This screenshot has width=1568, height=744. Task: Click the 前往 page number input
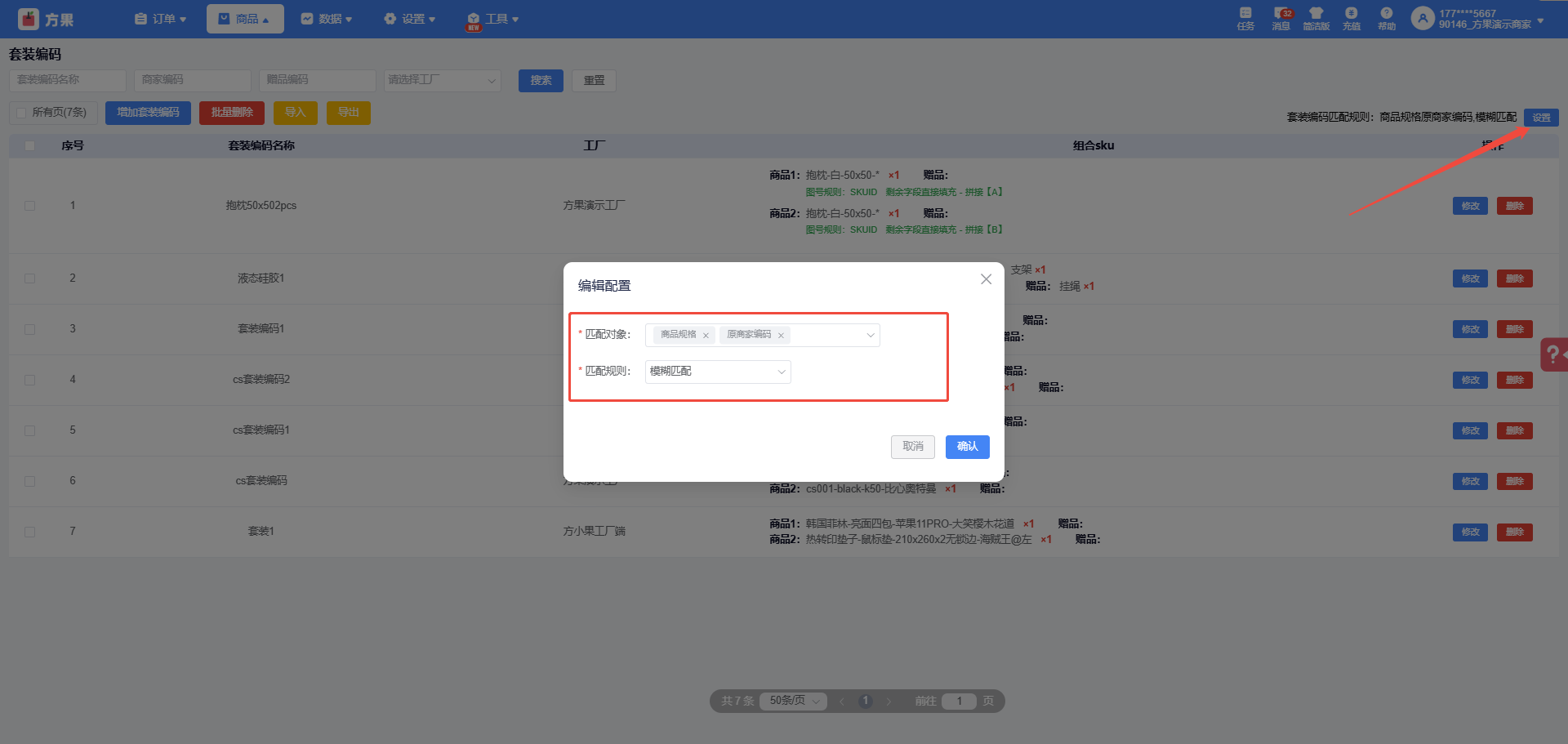pos(959,702)
